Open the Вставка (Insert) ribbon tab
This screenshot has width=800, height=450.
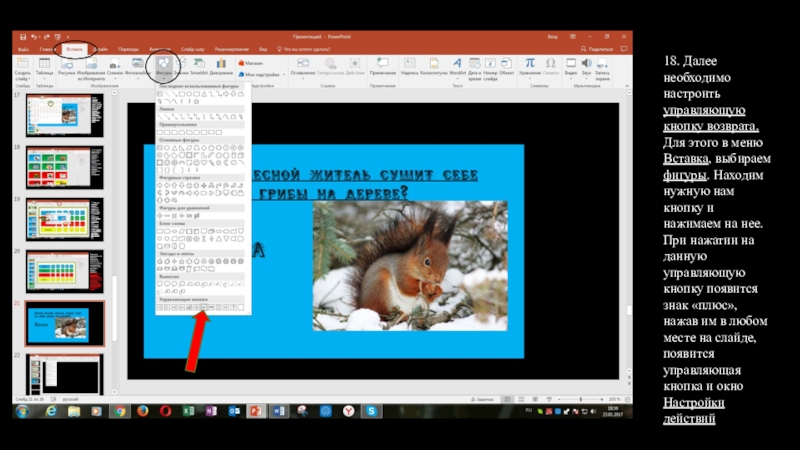[x=74, y=48]
